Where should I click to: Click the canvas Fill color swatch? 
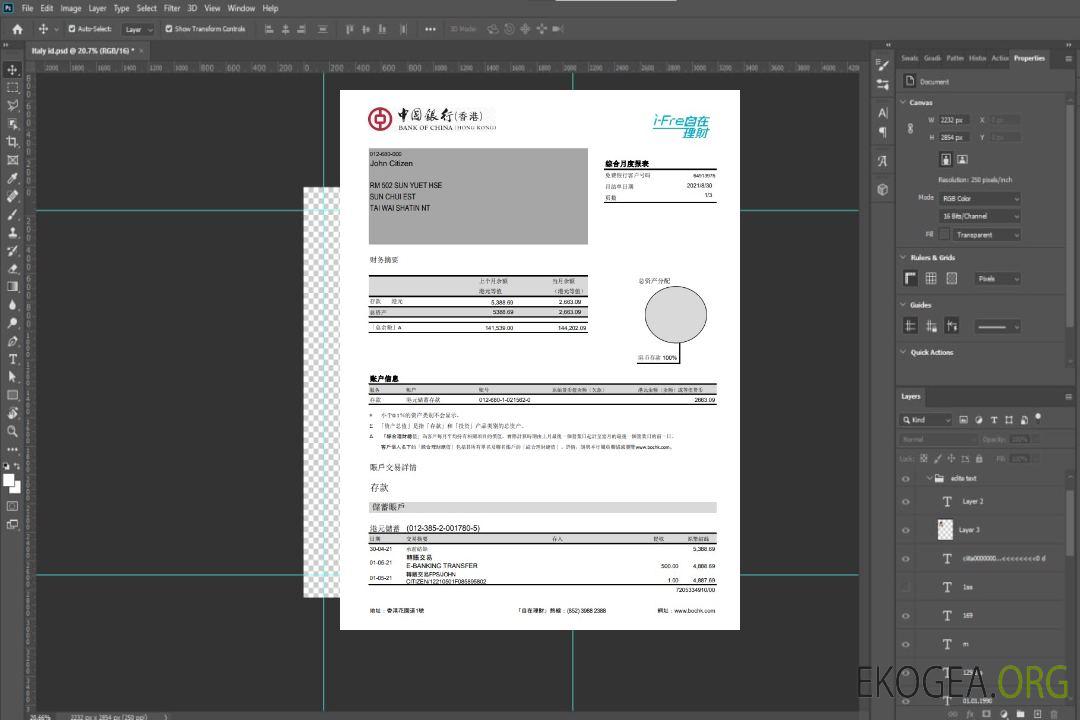(945, 235)
